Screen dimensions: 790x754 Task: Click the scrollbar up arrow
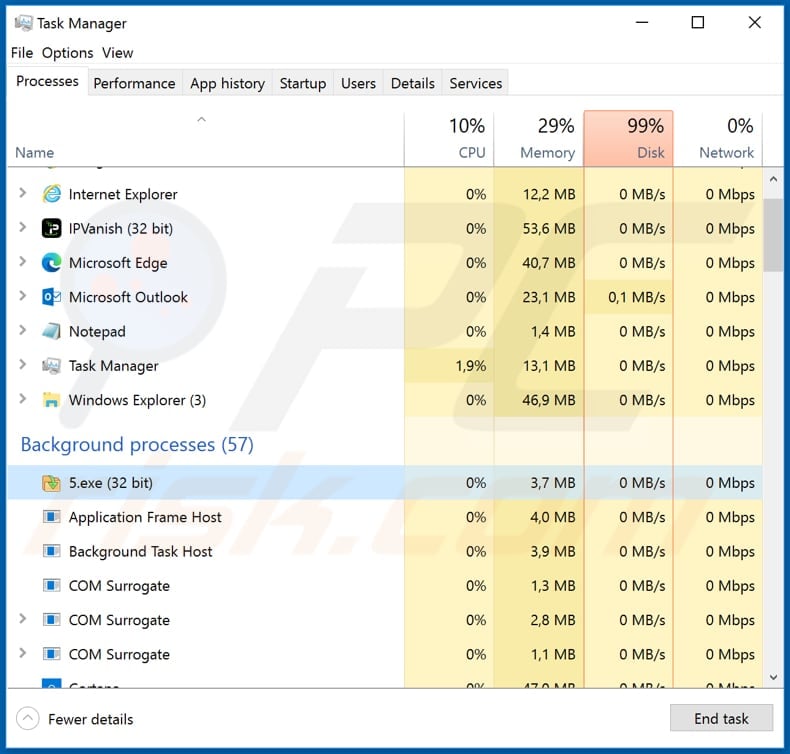773,179
